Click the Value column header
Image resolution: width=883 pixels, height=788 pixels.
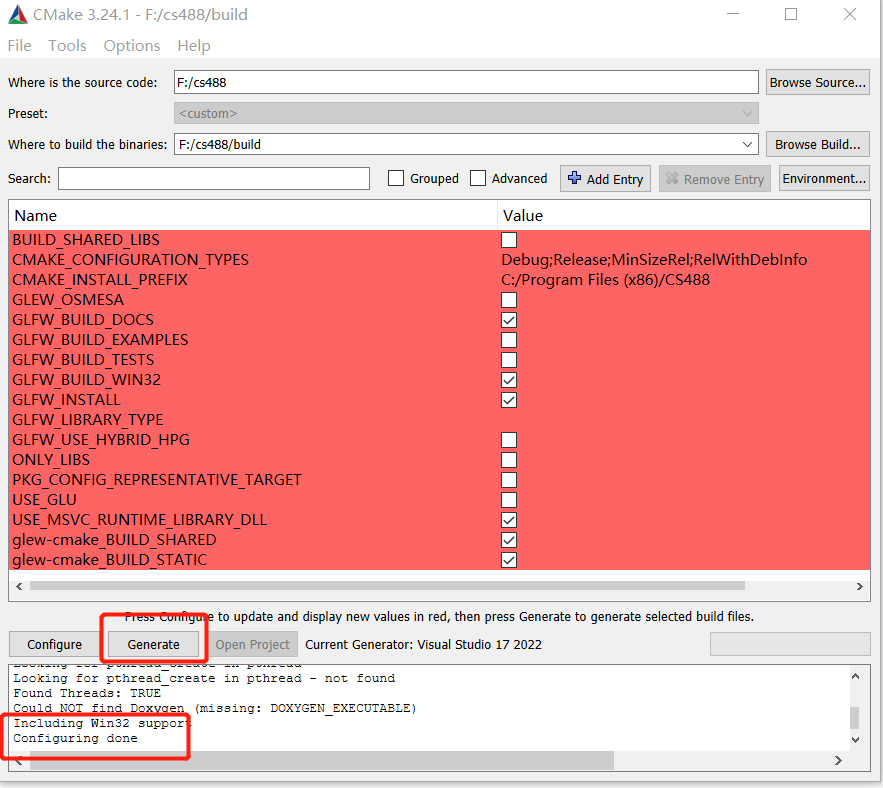[684, 216]
